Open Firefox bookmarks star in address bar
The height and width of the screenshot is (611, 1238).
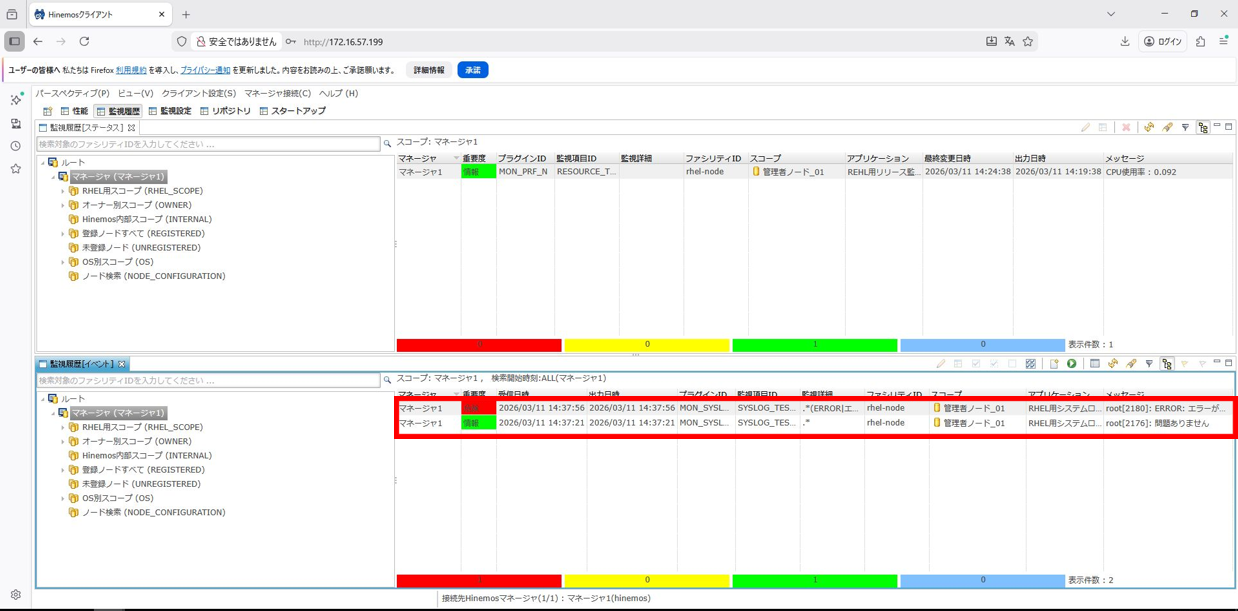(1027, 42)
